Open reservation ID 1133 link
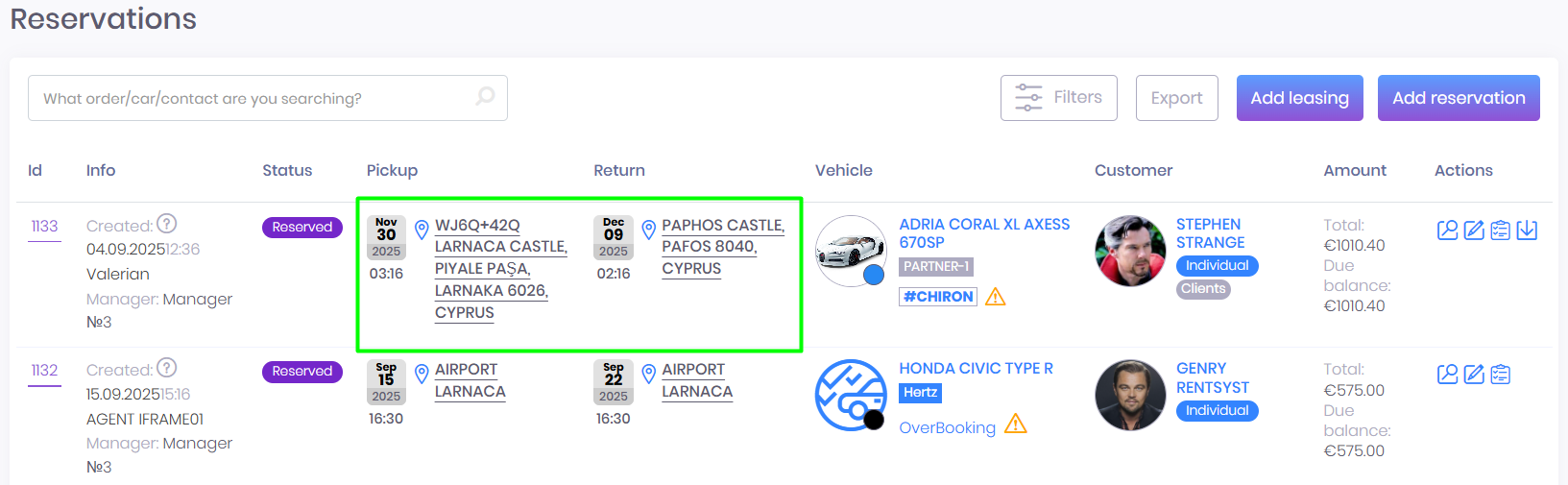The image size is (1568, 485). [44, 227]
